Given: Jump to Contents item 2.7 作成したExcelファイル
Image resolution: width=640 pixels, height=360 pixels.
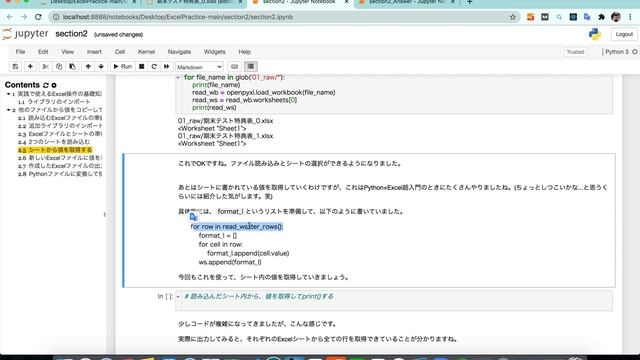Looking at the screenshot, I should [60, 166].
